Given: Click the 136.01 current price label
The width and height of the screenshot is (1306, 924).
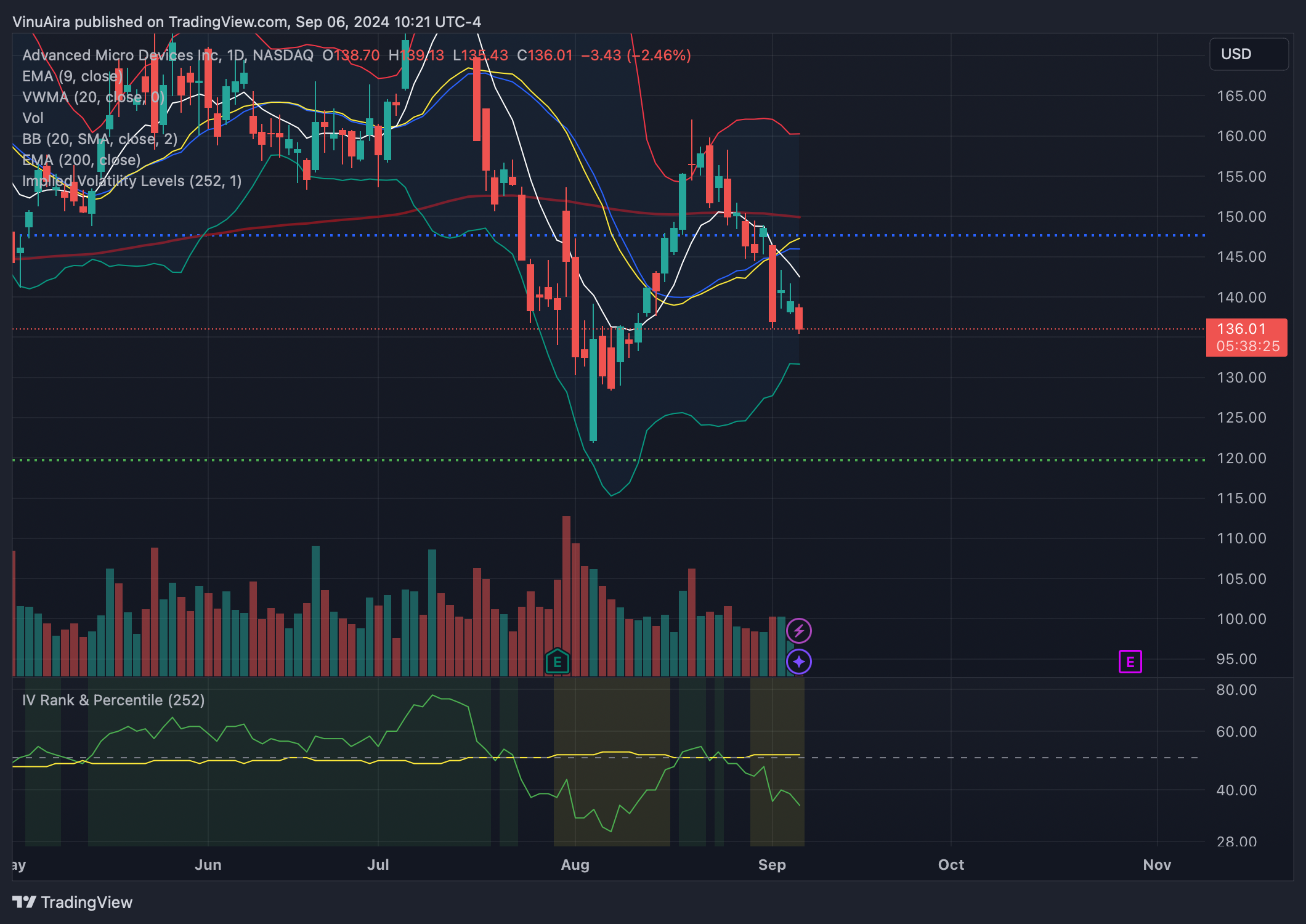Looking at the screenshot, I should click(1241, 329).
